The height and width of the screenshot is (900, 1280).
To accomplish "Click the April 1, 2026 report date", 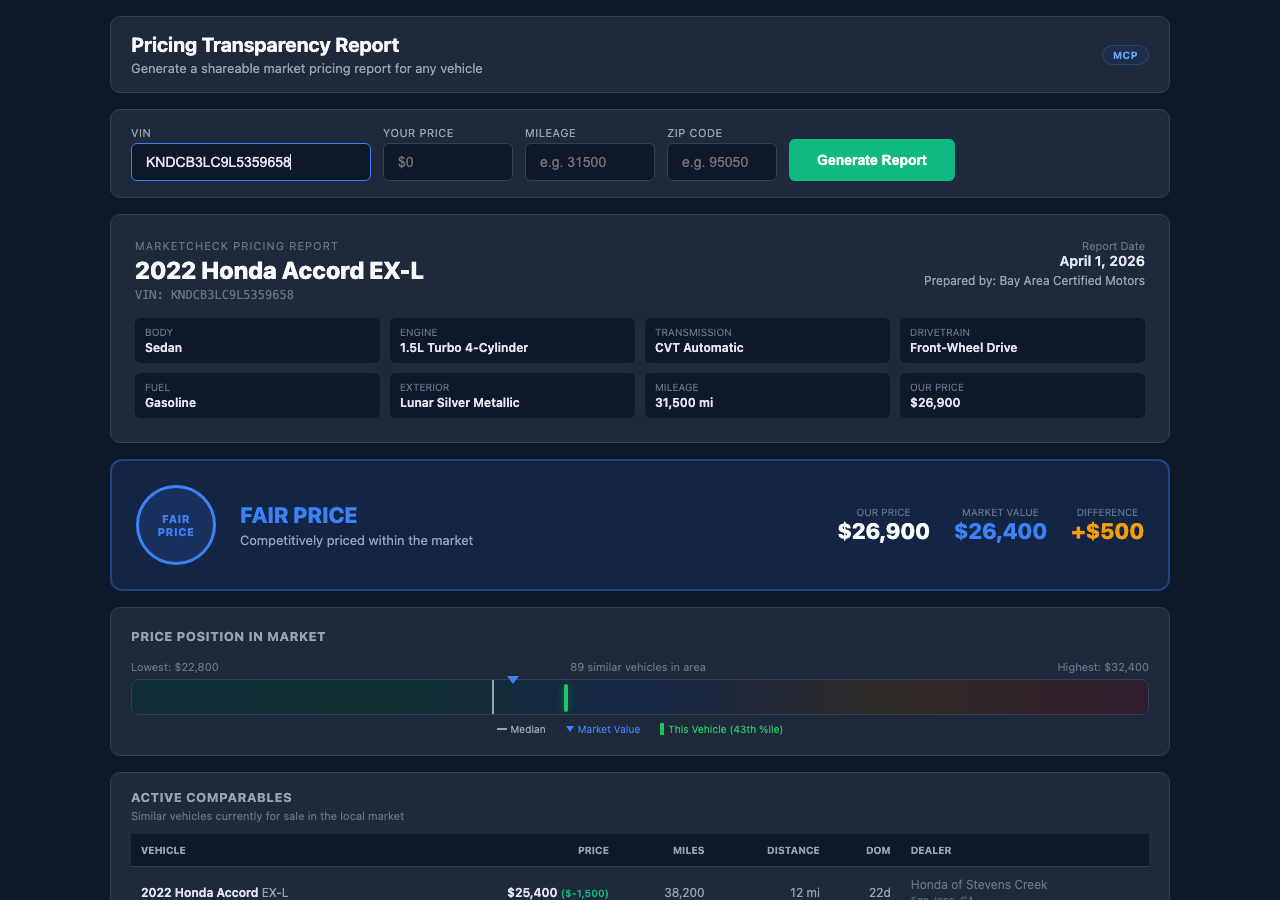I will [x=1102, y=262].
